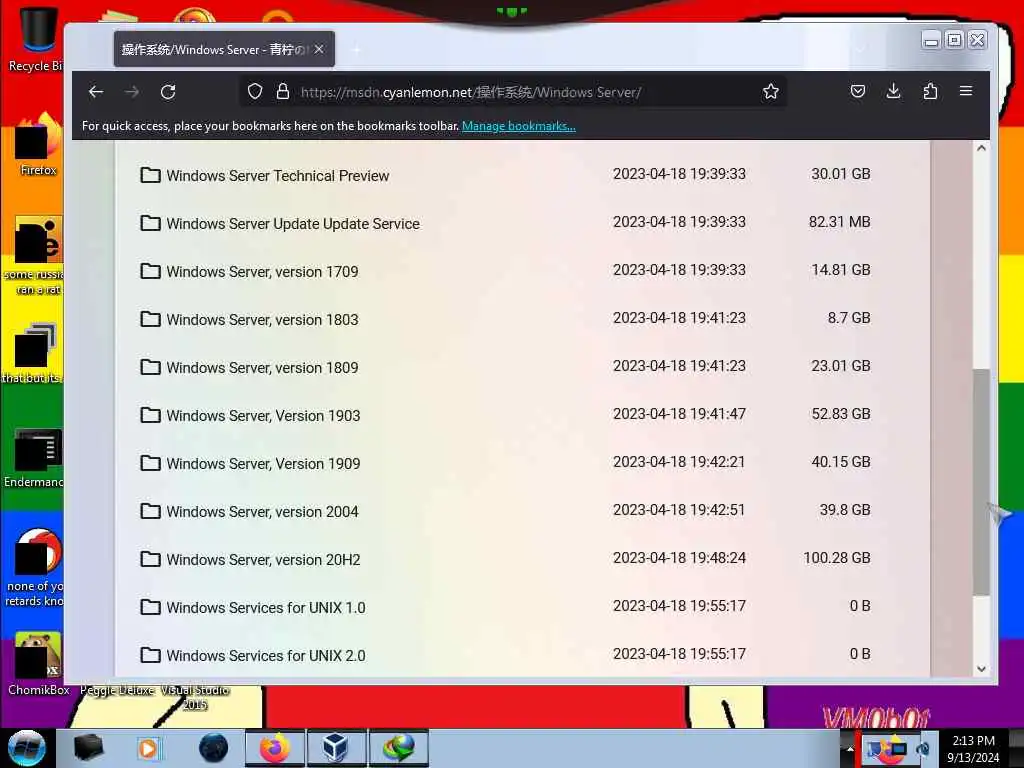Open the dark globe taskbar icon
1024x768 pixels.
214,748
